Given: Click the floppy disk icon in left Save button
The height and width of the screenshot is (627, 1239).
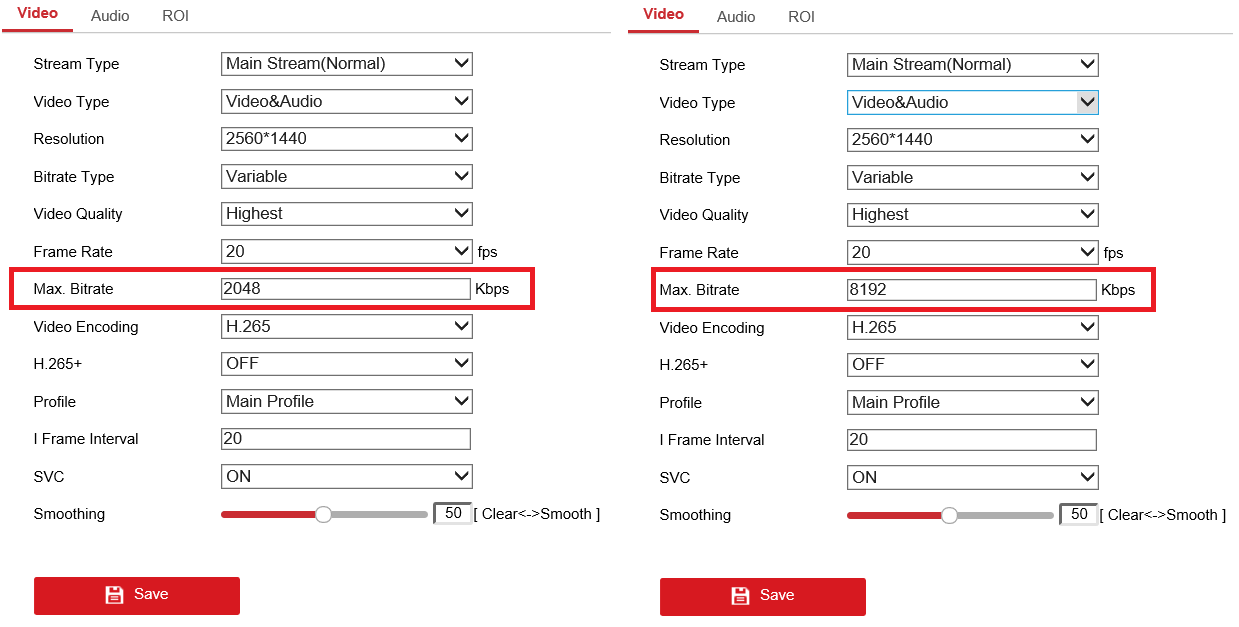Looking at the screenshot, I should pyautogui.click(x=115, y=595).
